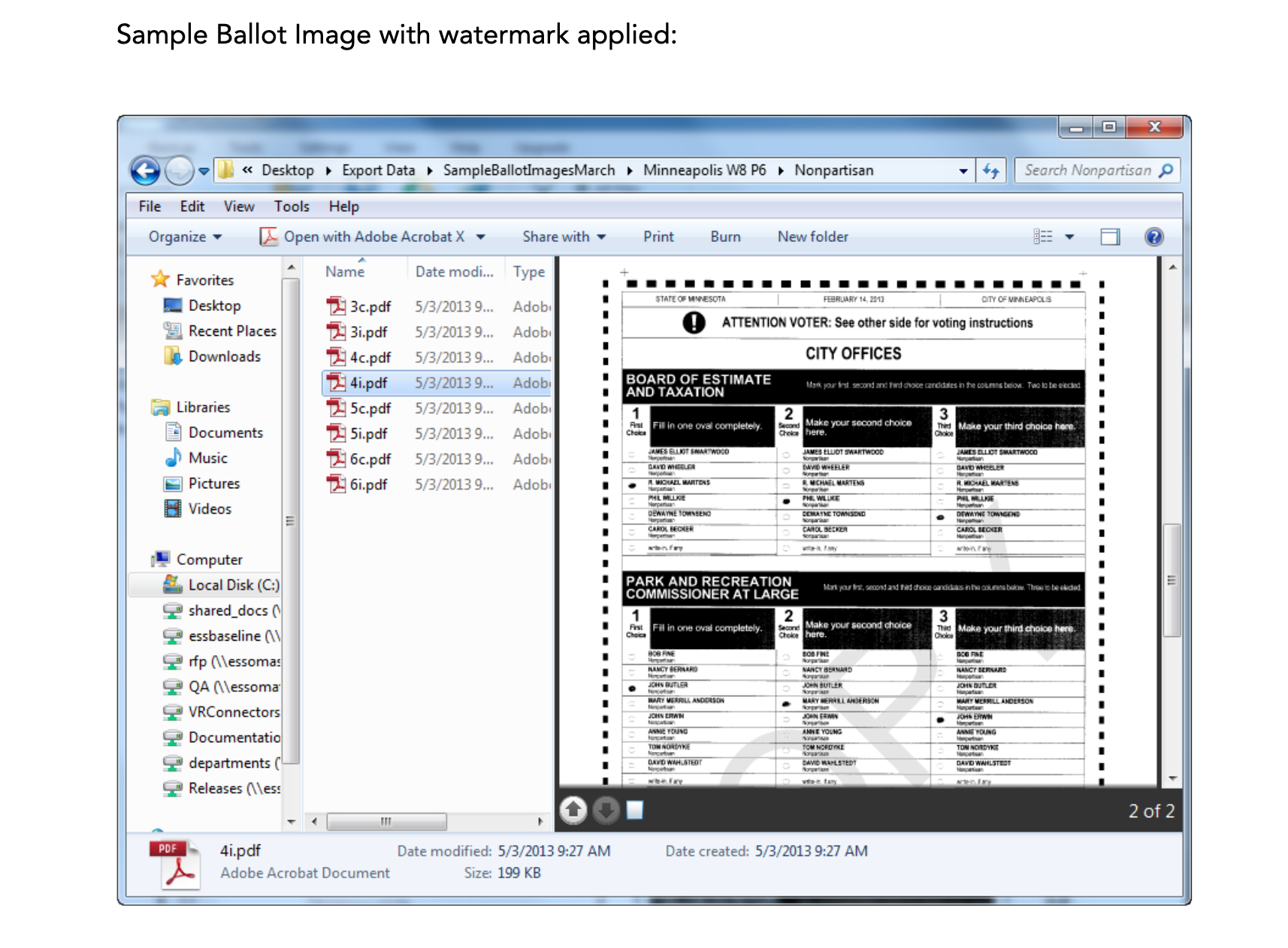Open the Downloads folder in Favorites
Screen dimensions: 1288x948
[x=224, y=357]
